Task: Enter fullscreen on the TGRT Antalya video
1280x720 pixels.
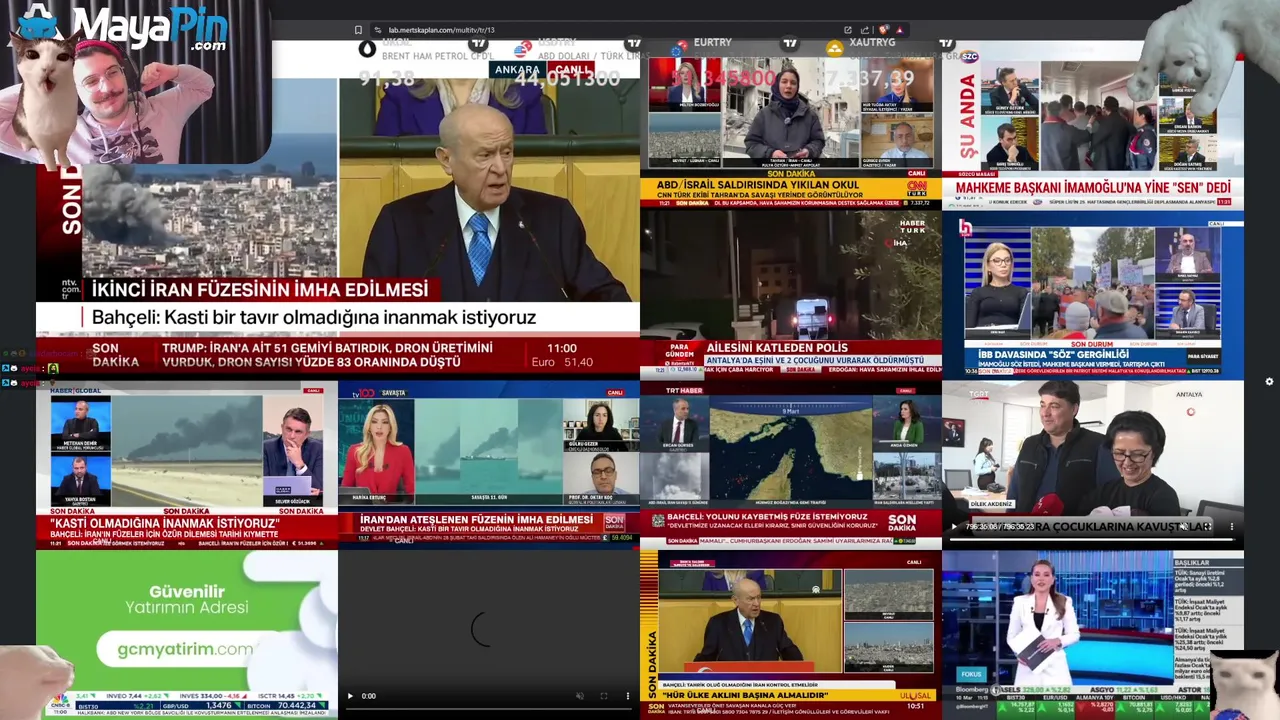Action: 1208,526
